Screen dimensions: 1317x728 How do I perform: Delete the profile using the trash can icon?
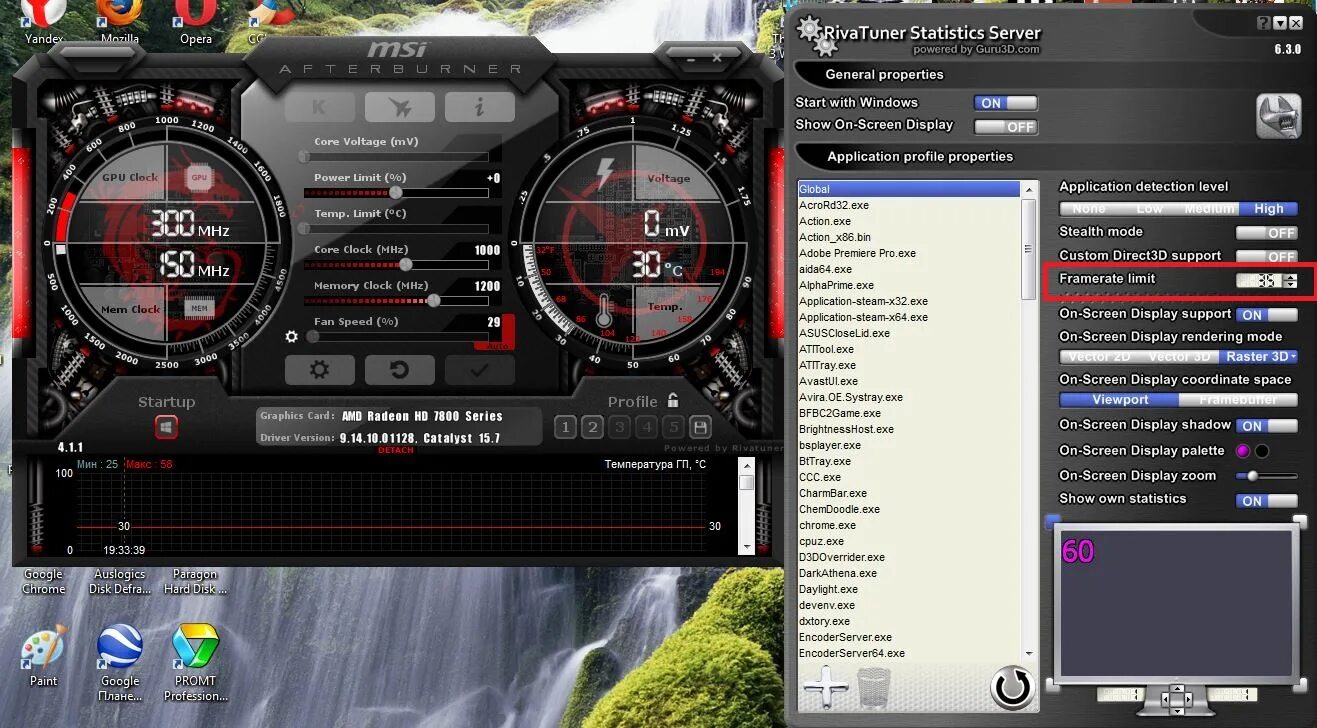click(873, 688)
